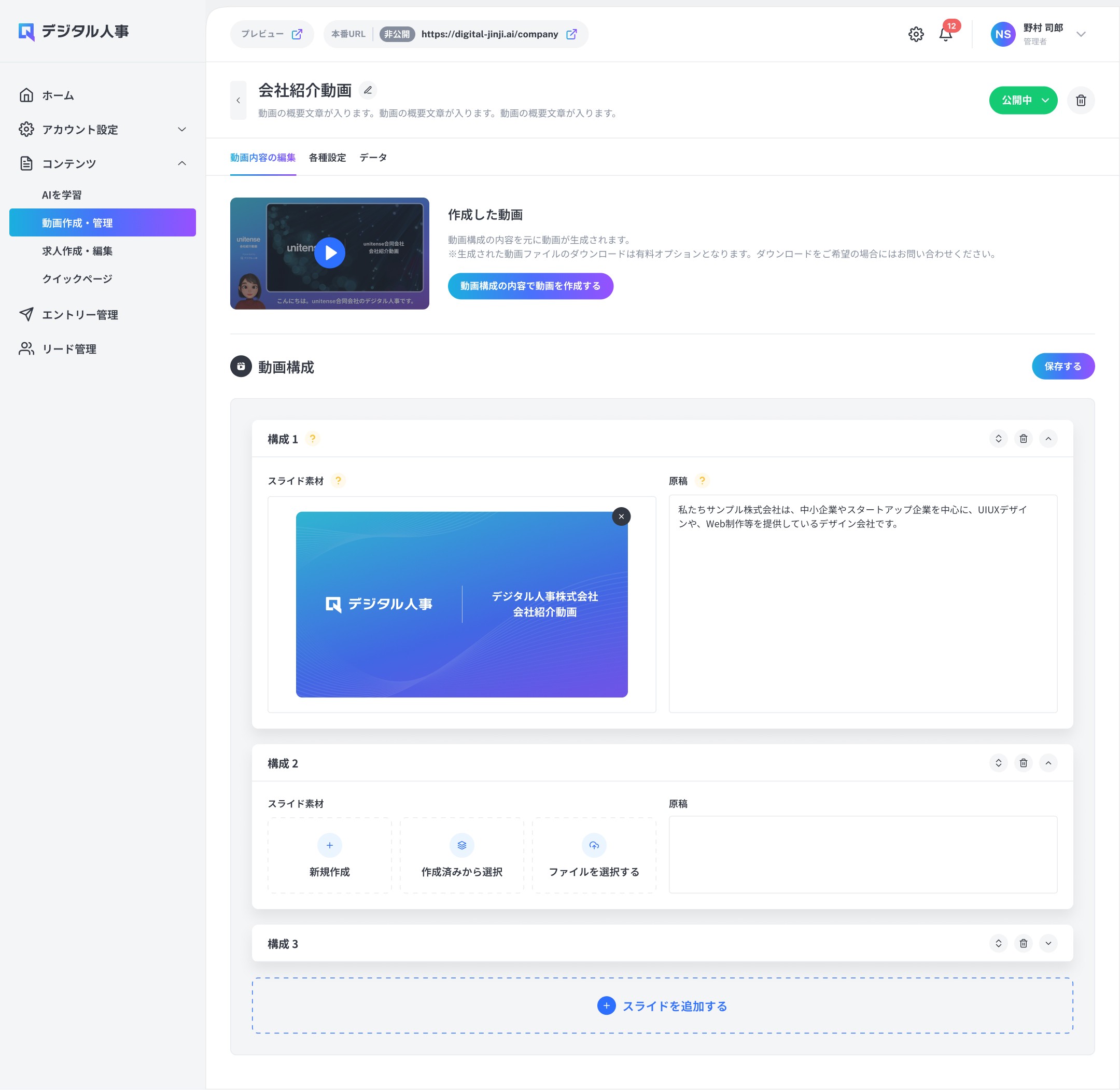Click 動画構成の内容で動画を作成する button
Image resolution: width=1120 pixels, height=1090 pixels.
coord(530,286)
